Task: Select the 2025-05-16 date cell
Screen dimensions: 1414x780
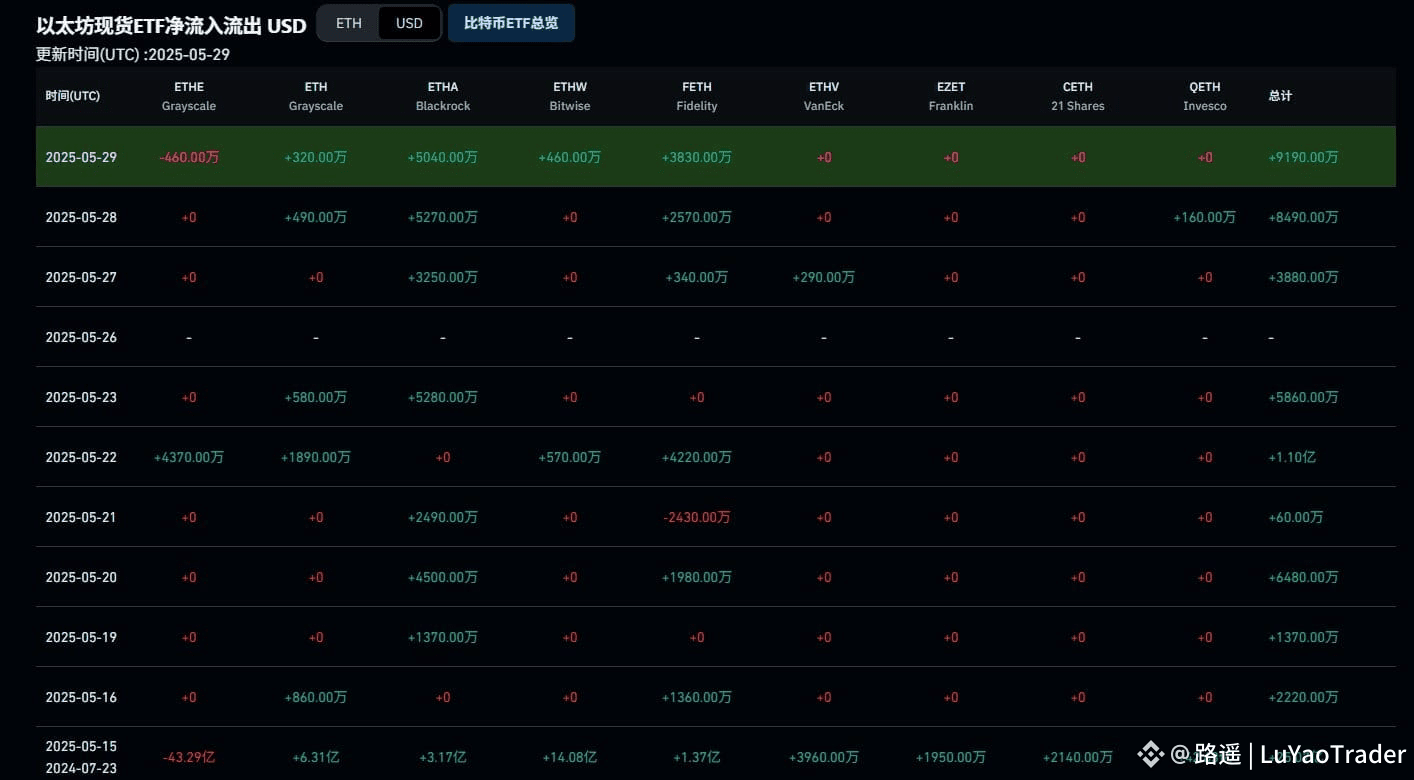Action: pyautogui.click(x=81, y=697)
